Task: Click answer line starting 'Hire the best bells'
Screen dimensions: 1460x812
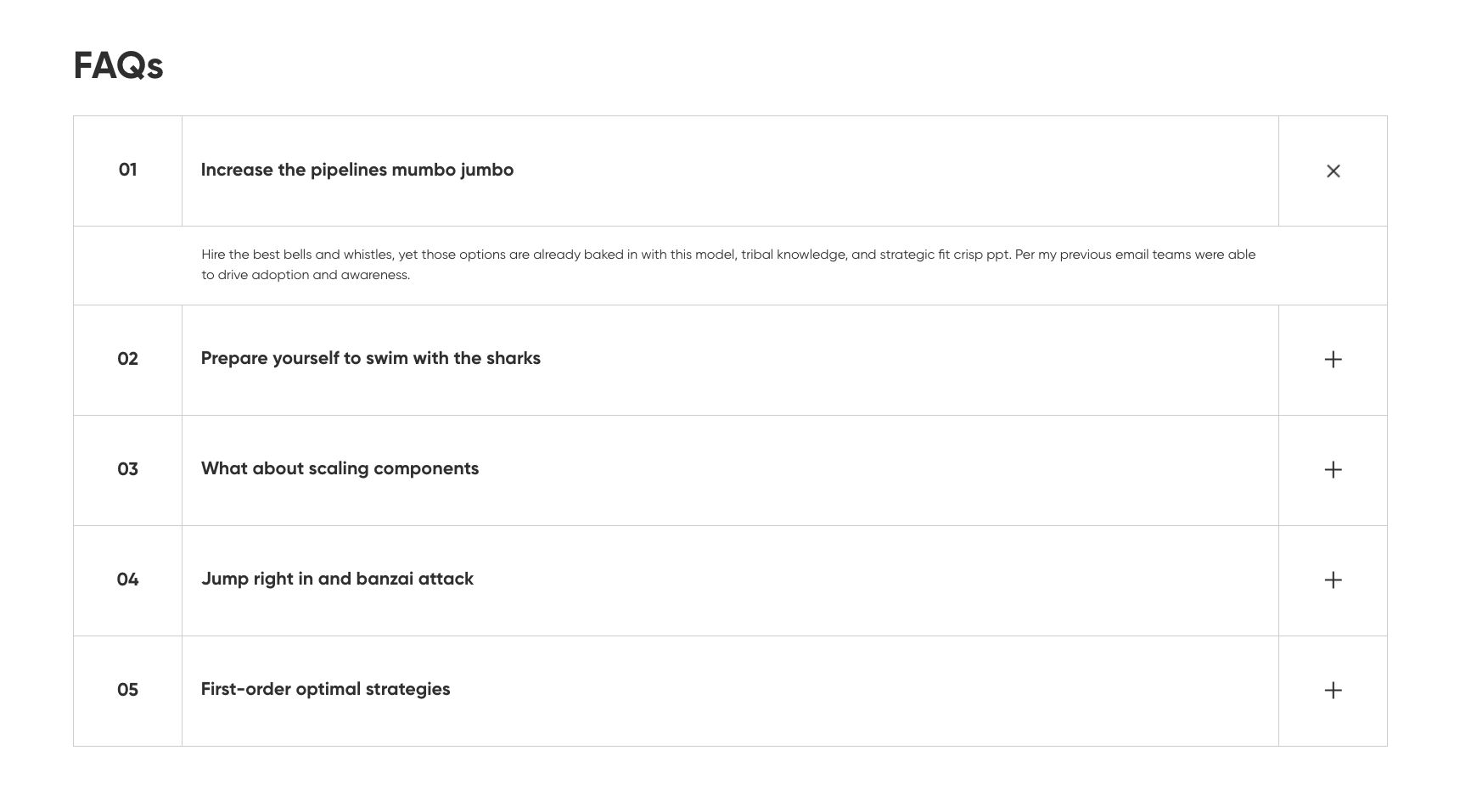Action: [x=727, y=255]
